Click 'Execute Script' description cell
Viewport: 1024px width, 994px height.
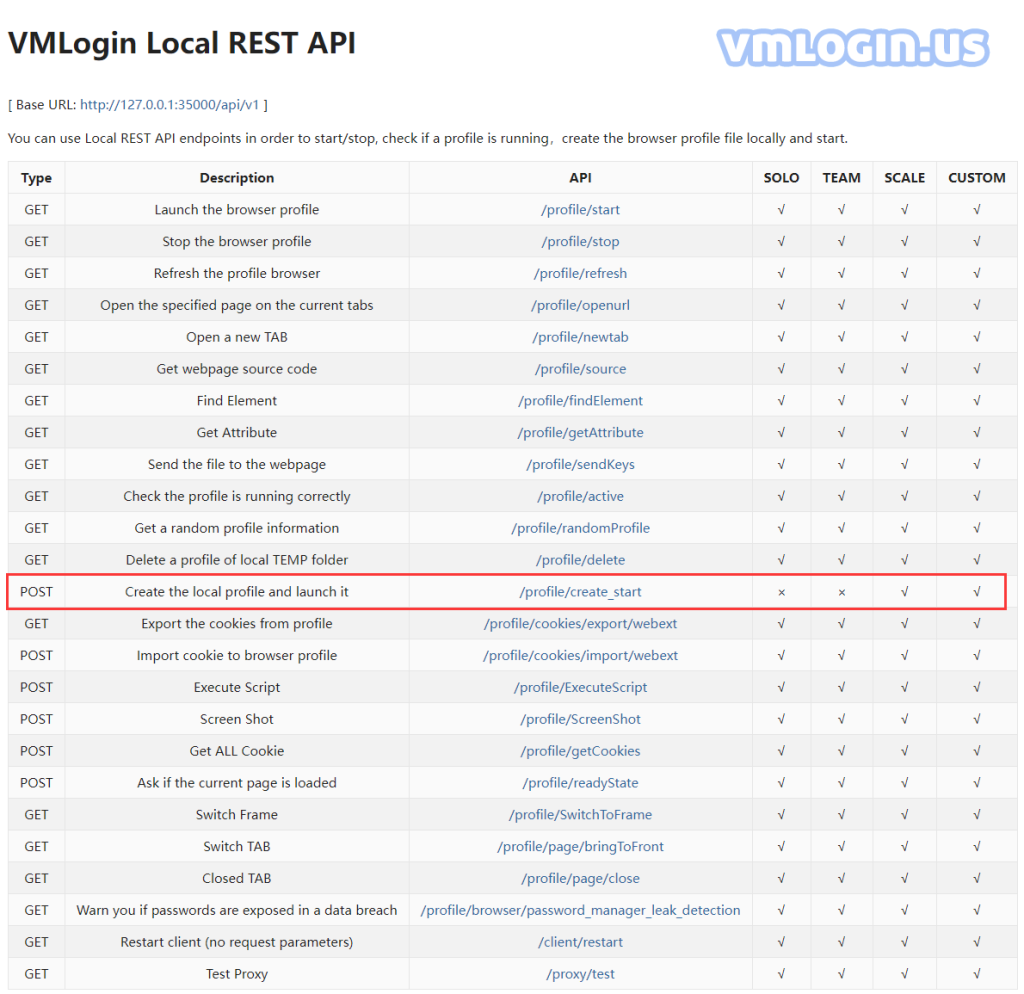(x=236, y=687)
